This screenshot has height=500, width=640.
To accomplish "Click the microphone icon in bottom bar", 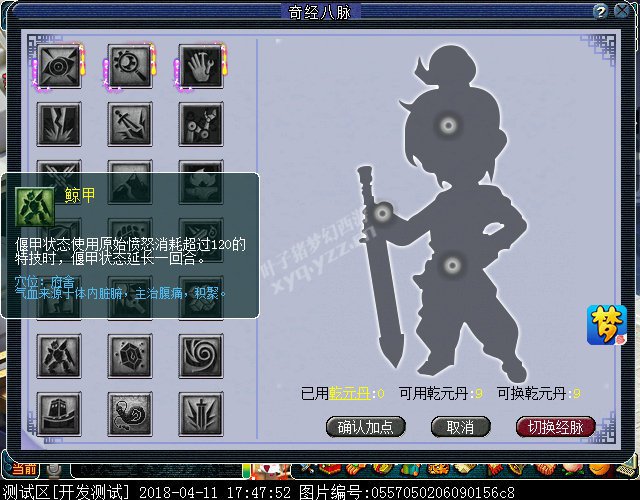I will (53, 471).
